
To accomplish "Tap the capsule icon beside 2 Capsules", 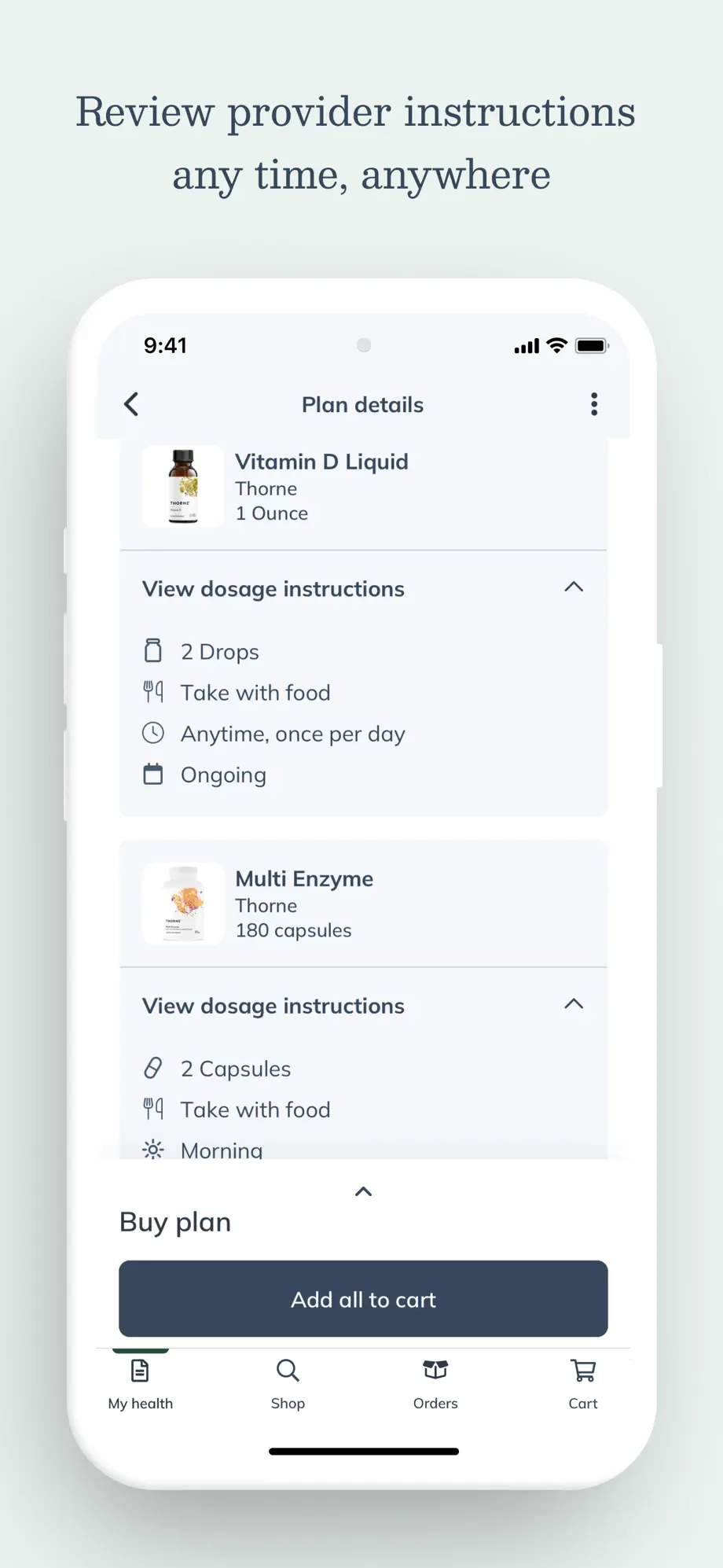I will coord(153,1068).
